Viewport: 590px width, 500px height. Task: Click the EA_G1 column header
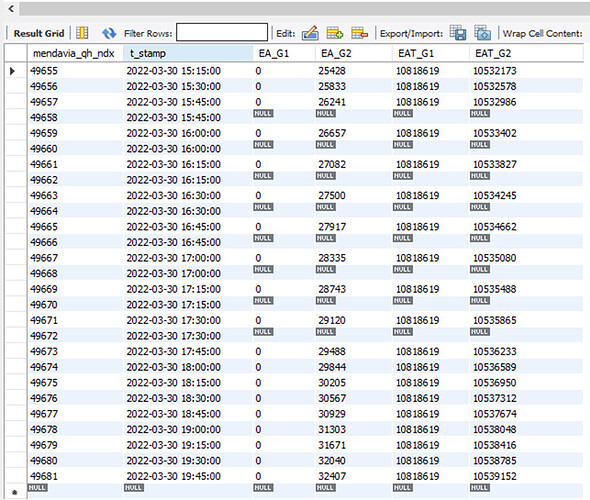pyautogui.click(x=284, y=53)
